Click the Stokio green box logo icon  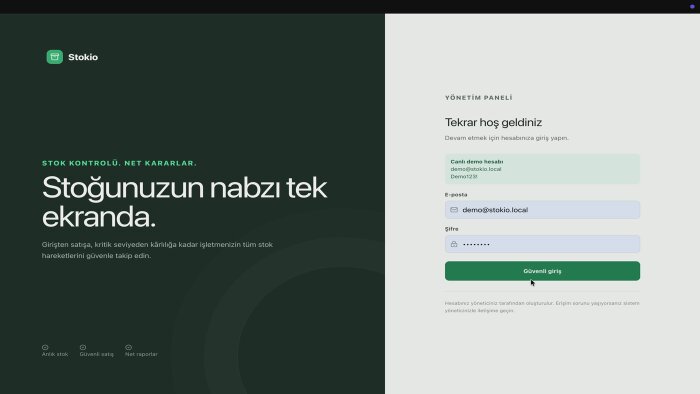(x=54, y=57)
